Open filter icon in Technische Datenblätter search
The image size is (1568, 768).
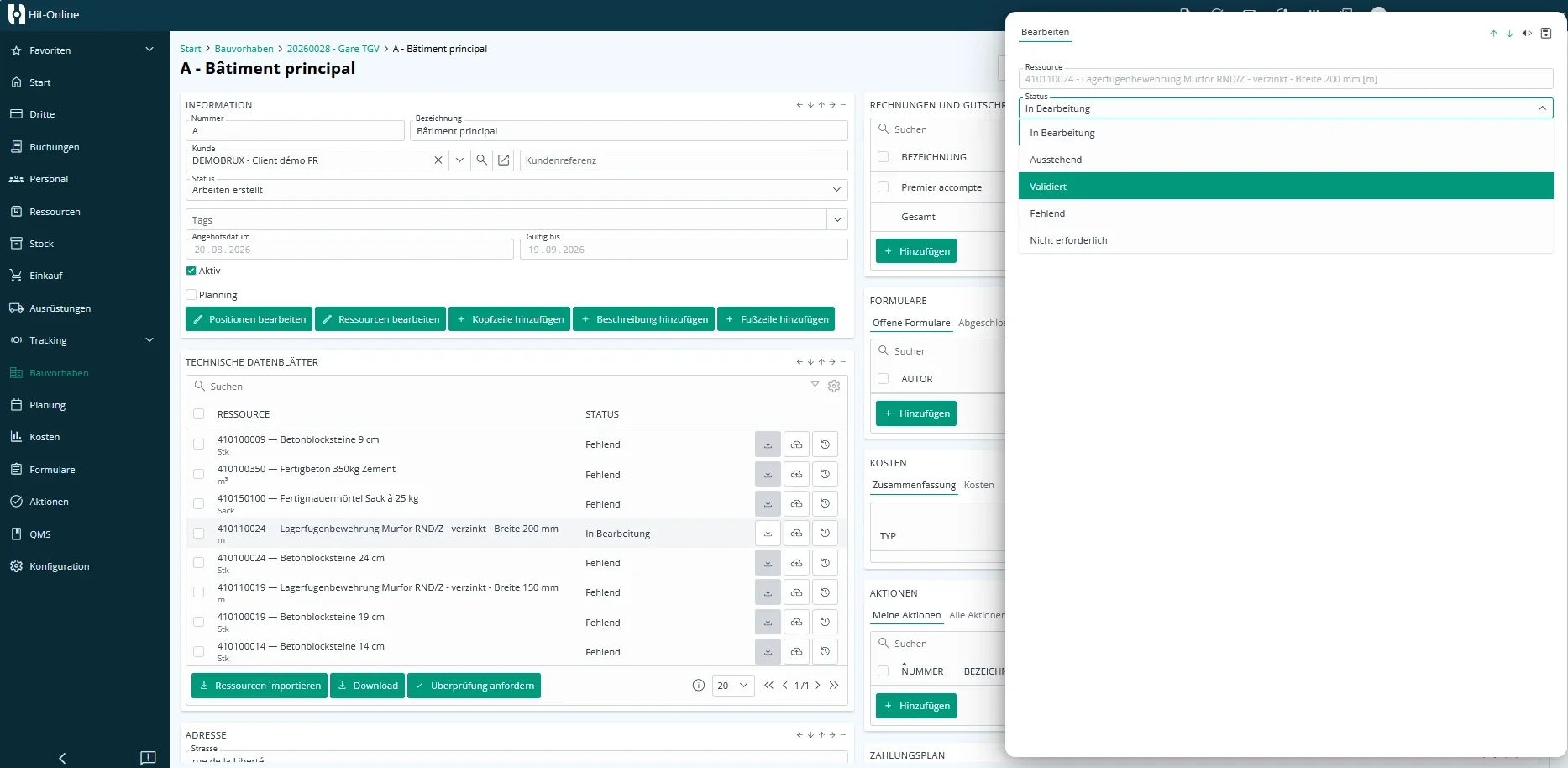pyautogui.click(x=815, y=386)
